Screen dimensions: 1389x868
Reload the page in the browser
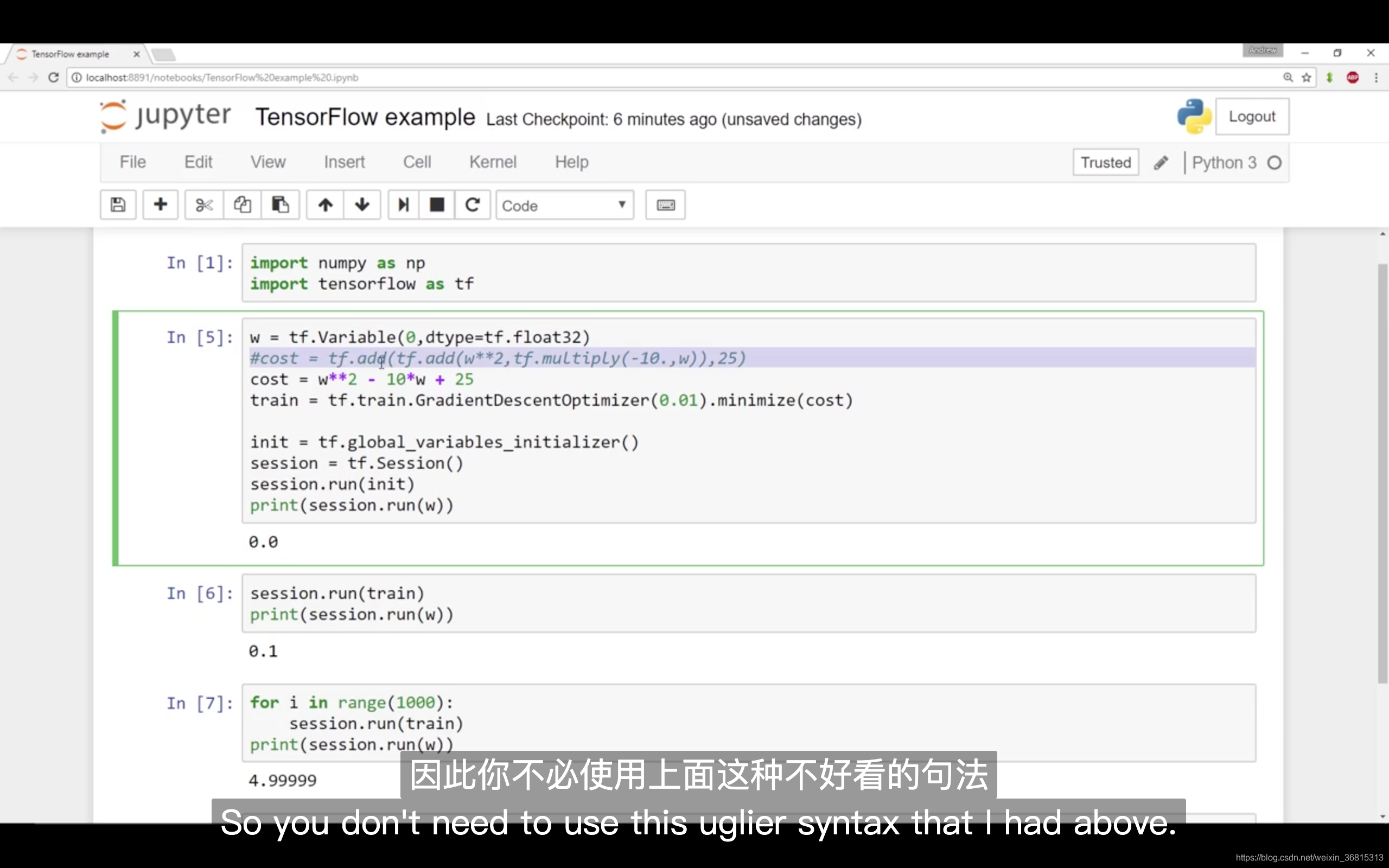[x=53, y=78]
